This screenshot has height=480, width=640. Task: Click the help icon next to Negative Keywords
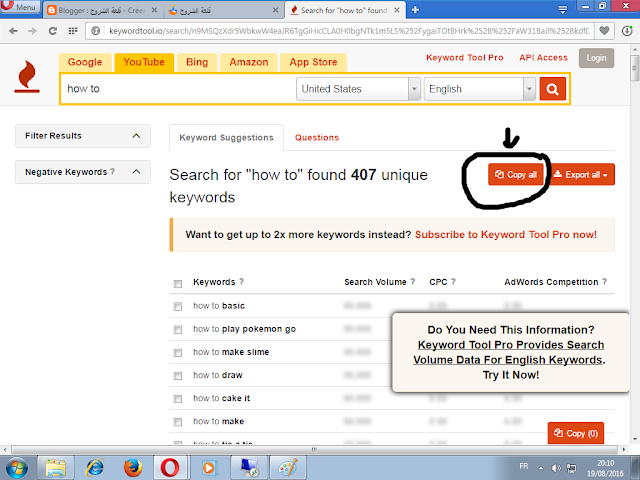click(x=113, y=171)
